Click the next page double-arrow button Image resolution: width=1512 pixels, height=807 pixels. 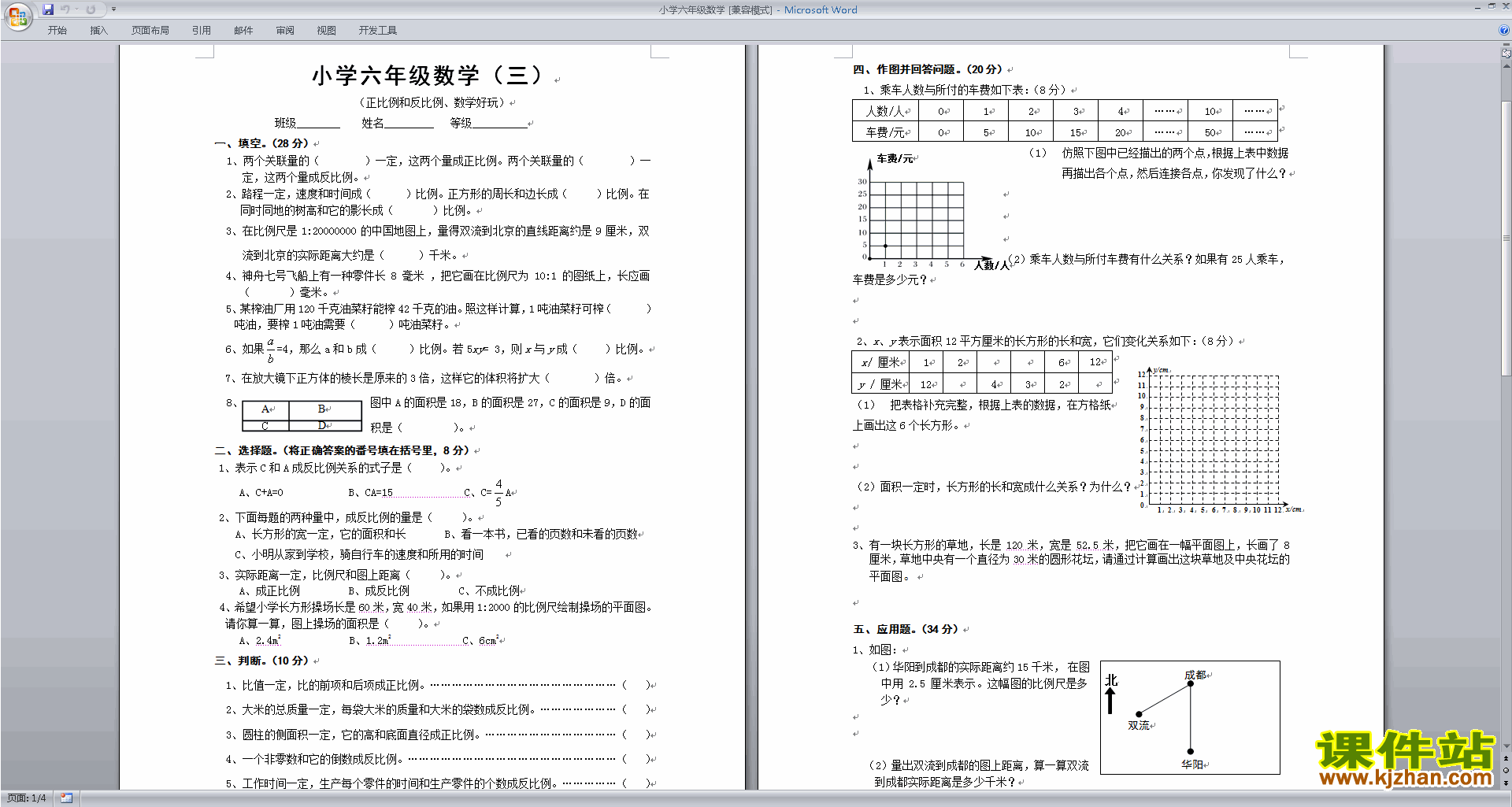click(x=1506, y=783)
